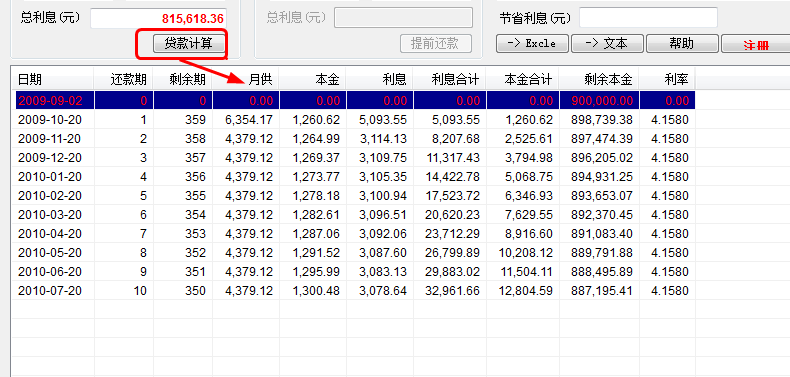
Task: Click the red 注册 register button
Action: [756, 43]
